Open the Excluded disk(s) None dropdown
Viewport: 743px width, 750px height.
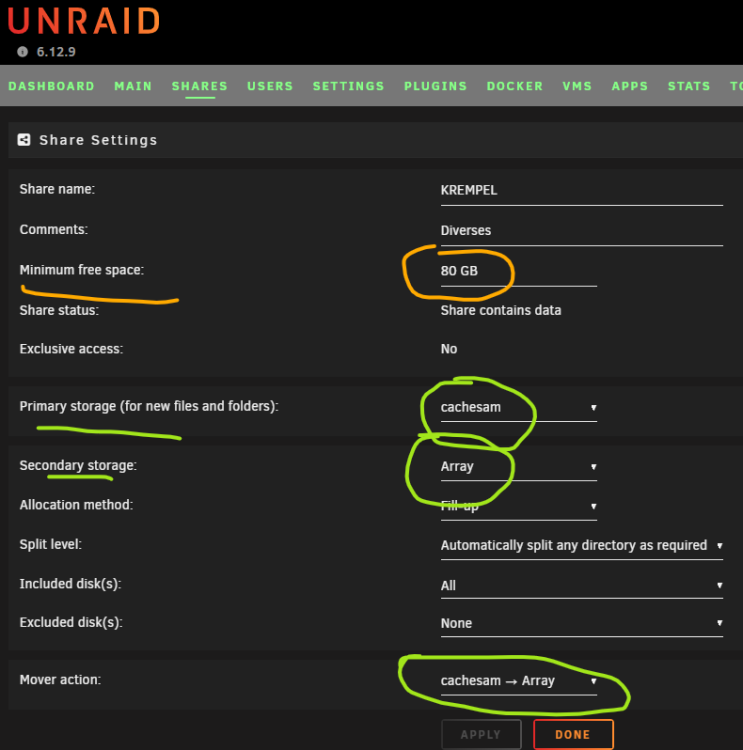pos(581,623)
